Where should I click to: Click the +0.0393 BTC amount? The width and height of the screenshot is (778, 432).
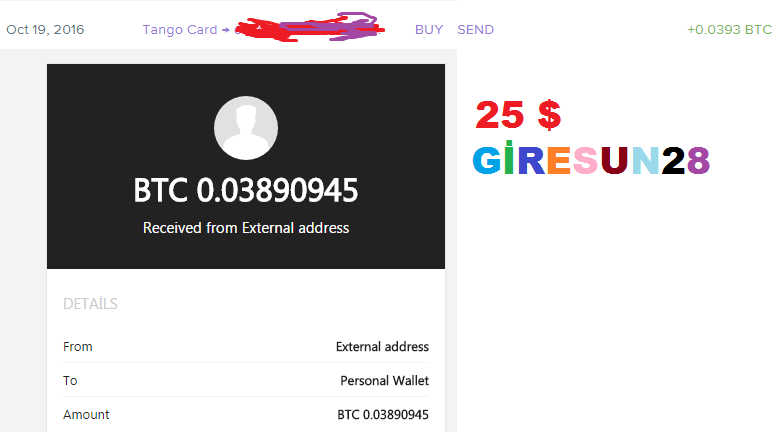coord(729,30)
